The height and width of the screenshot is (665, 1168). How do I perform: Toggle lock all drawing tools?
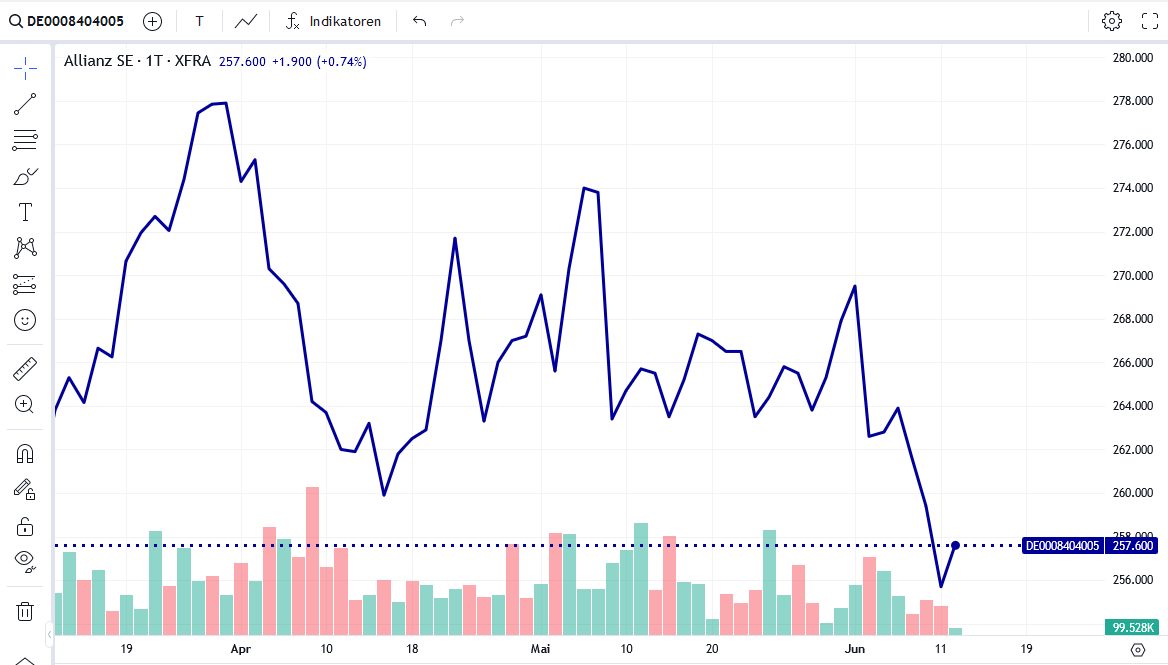coord(25,526)
